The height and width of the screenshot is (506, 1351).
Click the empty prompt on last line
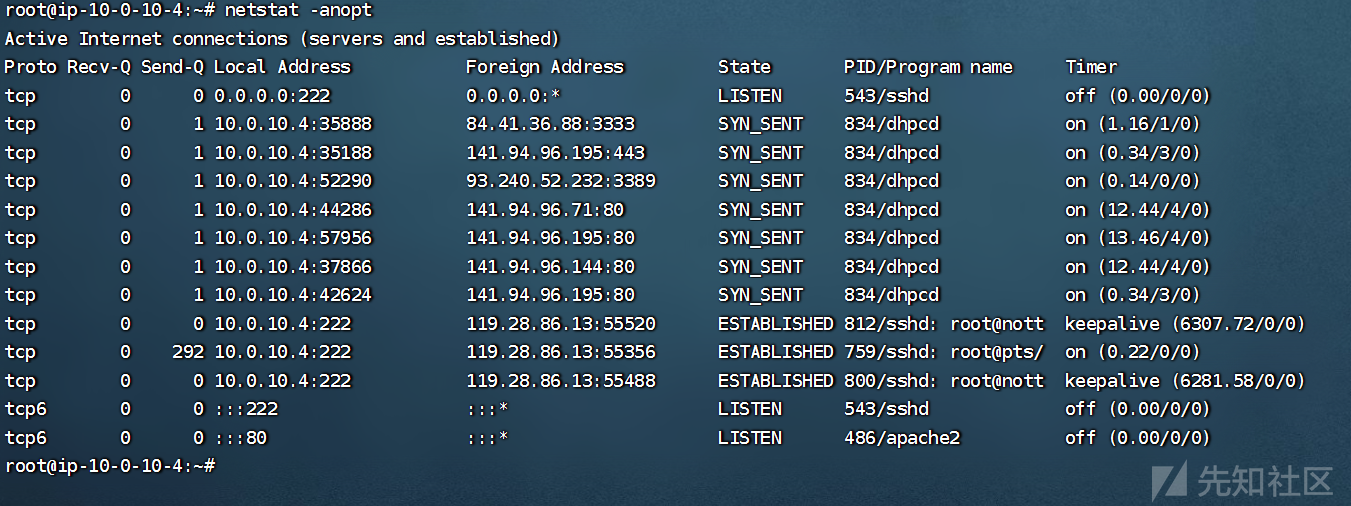tap(108, 466)
